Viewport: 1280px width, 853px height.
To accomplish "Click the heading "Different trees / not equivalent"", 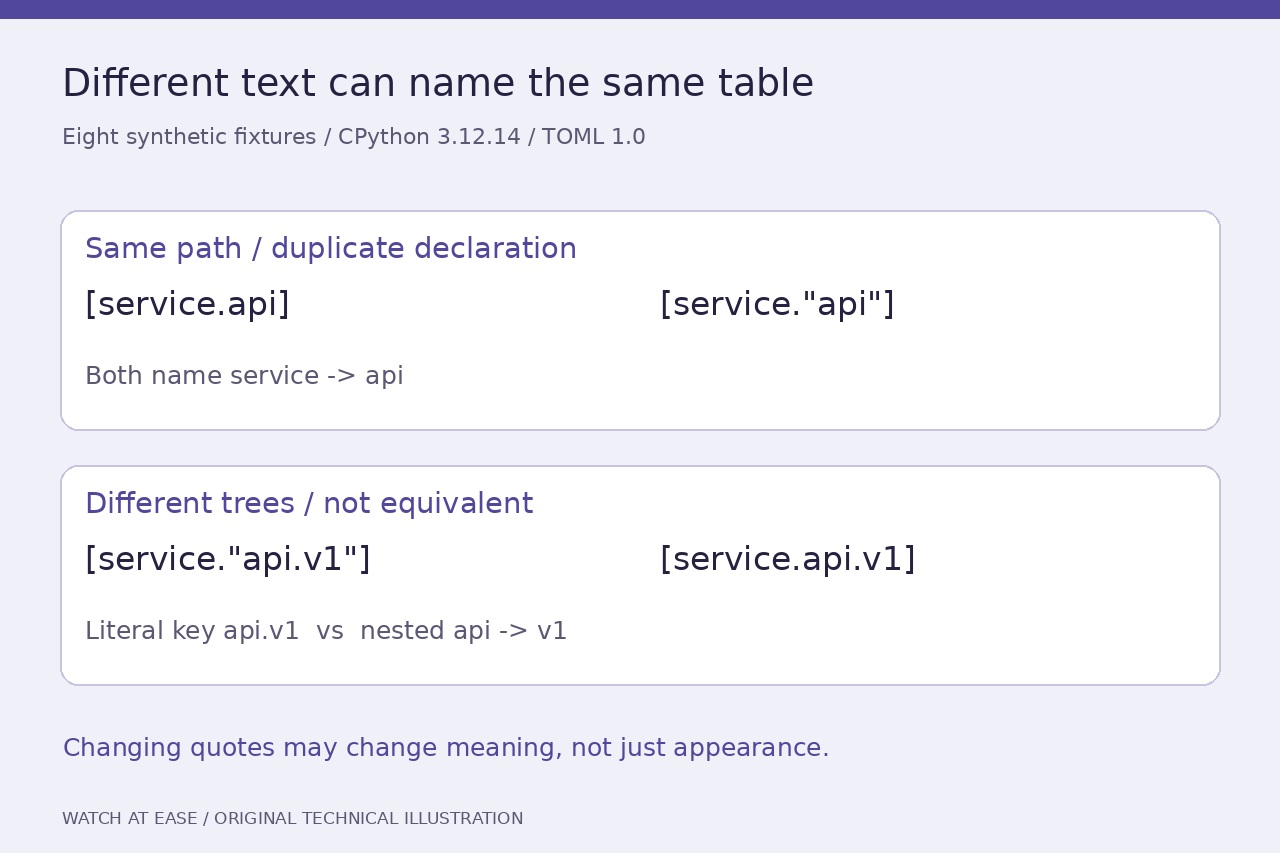I will coord(309,504).
